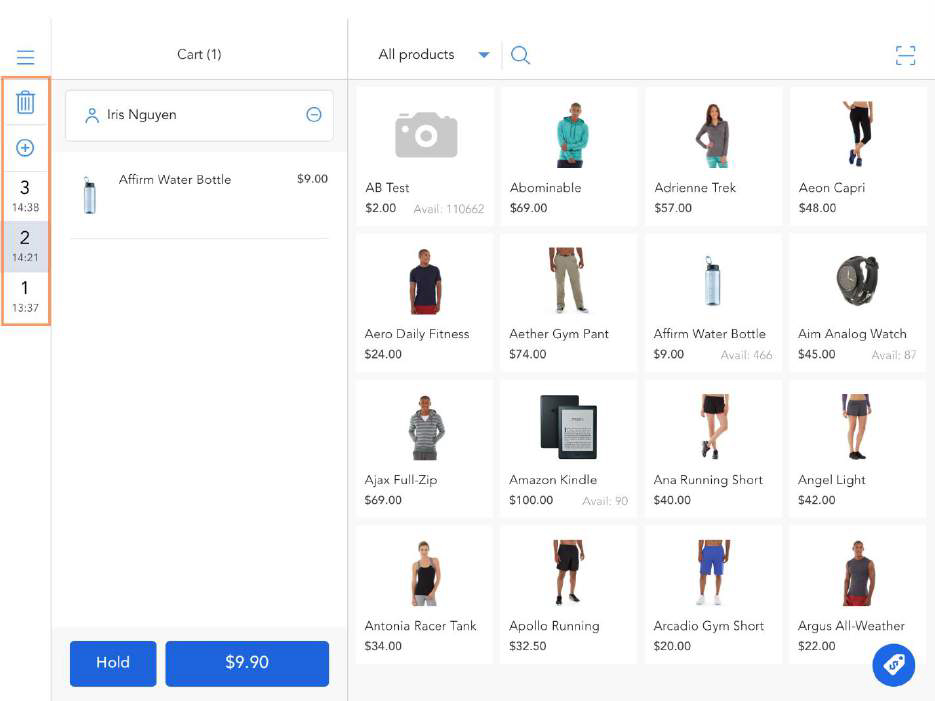Open the hamburger menu
The width and height of the screenshot is (935, 701).
click(x=25, y=57)
